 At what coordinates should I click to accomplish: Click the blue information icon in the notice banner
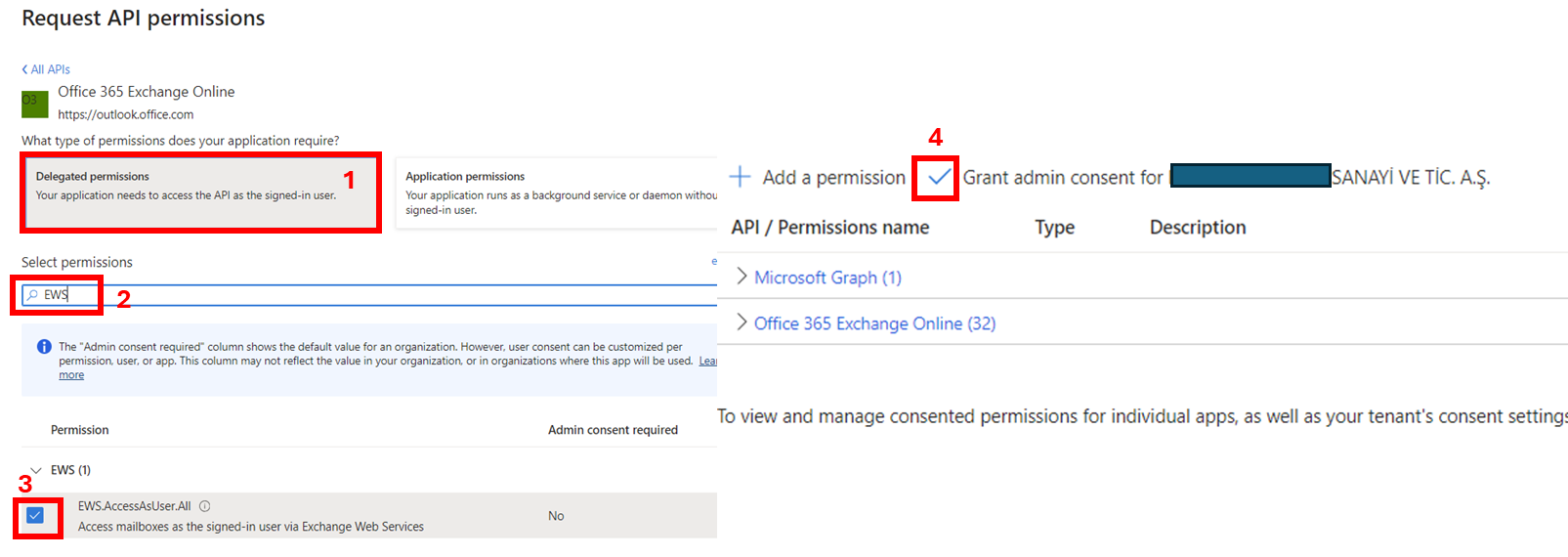click(x=44, y=347)
